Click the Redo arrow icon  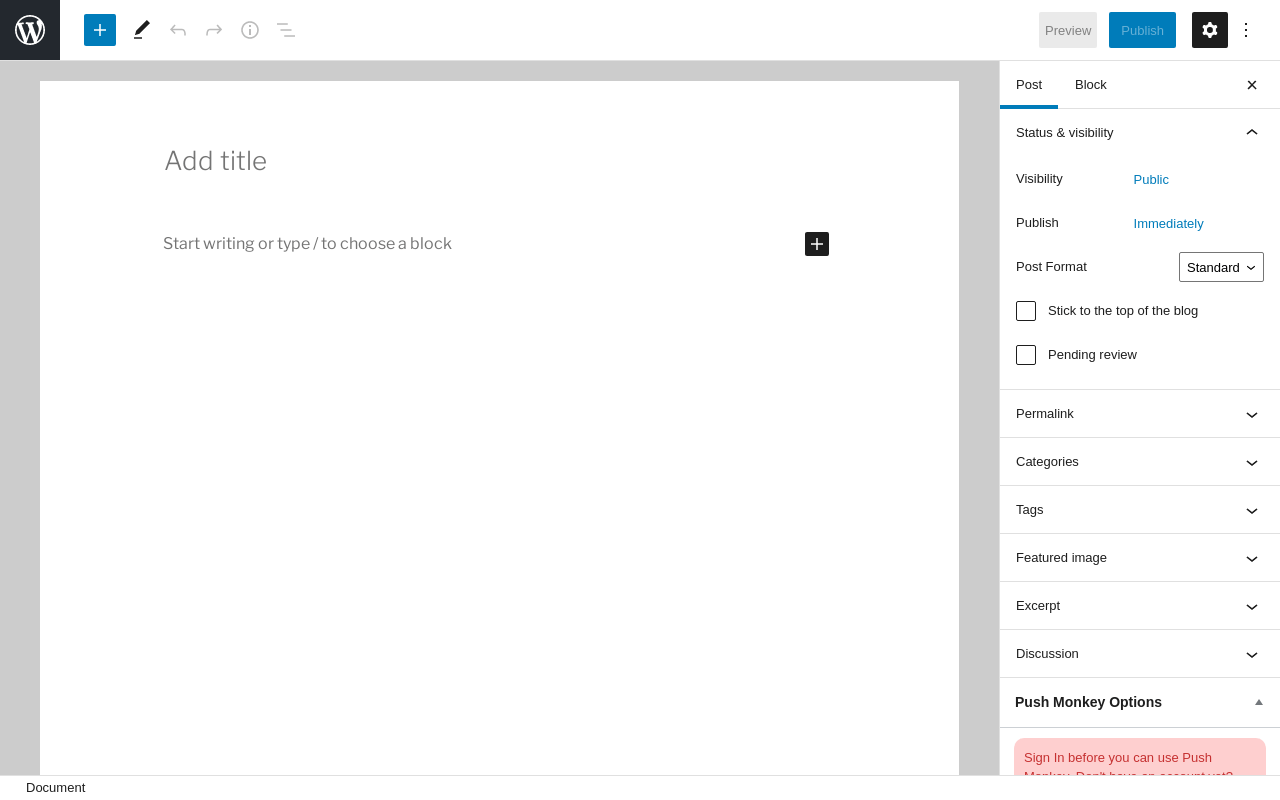click(x=214, y=30)
